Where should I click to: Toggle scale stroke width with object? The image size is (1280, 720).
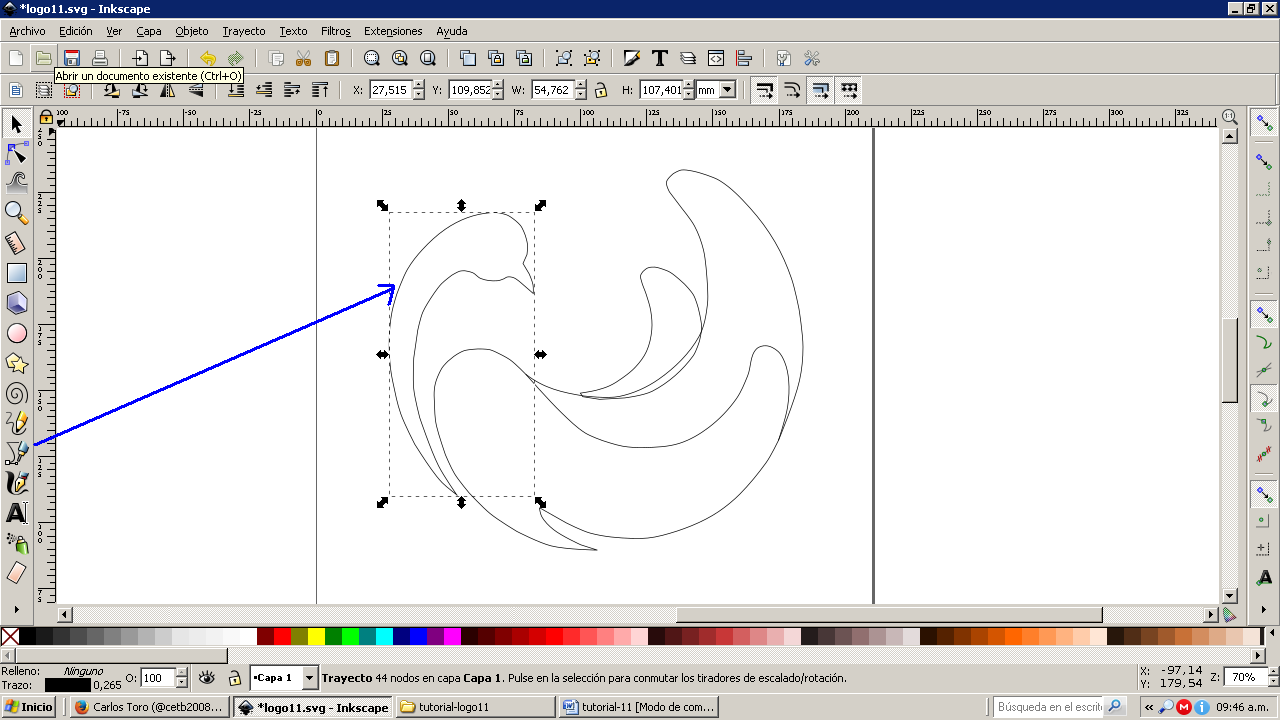click(x=764, y=90)
